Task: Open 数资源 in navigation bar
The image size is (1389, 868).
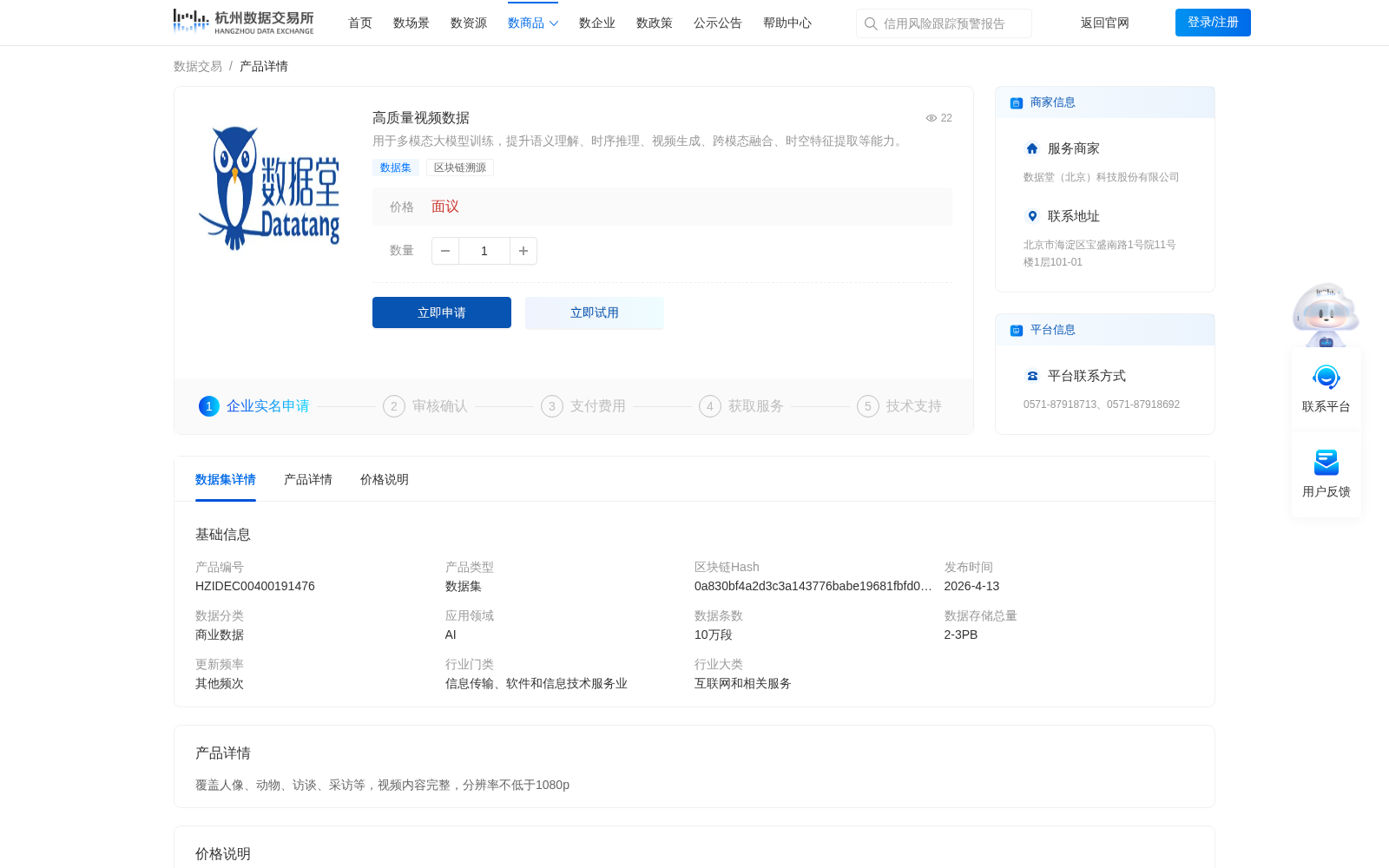Action: tap(469, 23)
